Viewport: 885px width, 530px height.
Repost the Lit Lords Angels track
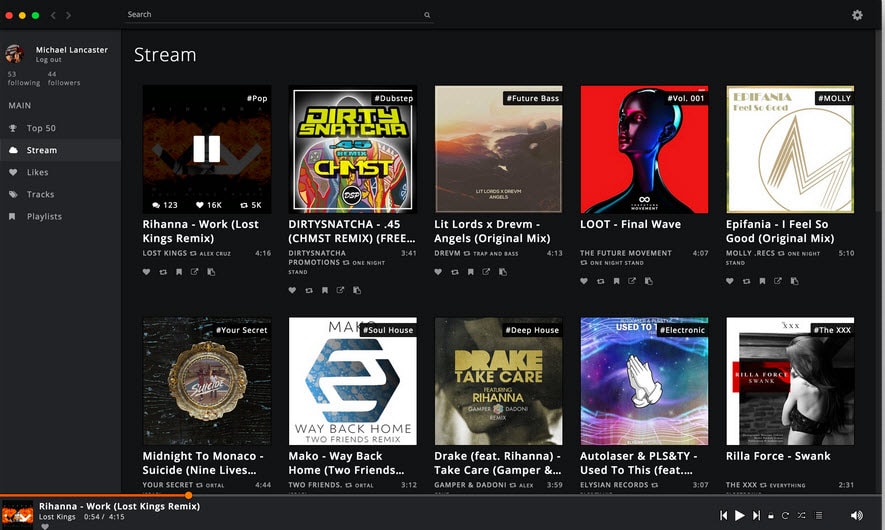454,272
